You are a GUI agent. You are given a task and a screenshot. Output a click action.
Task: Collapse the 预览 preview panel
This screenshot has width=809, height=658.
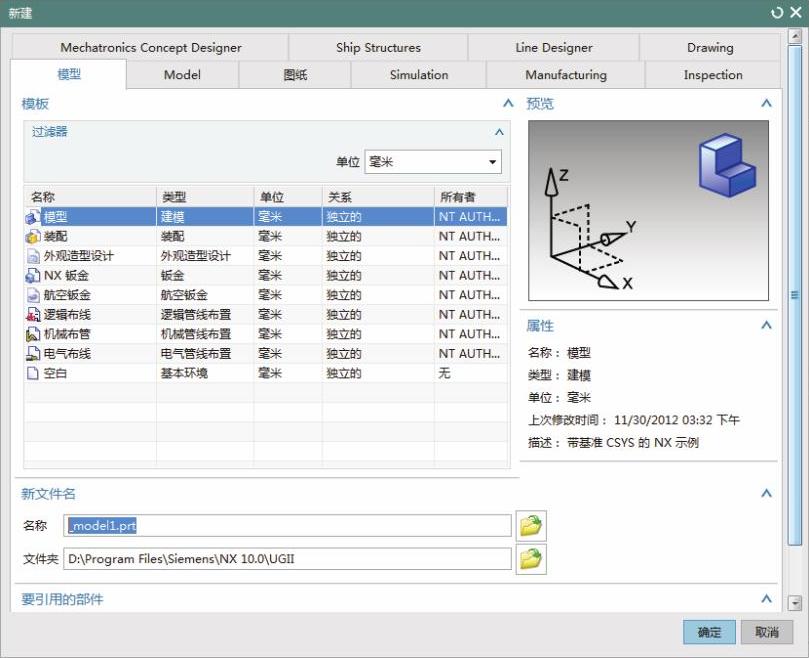point(766,103)
